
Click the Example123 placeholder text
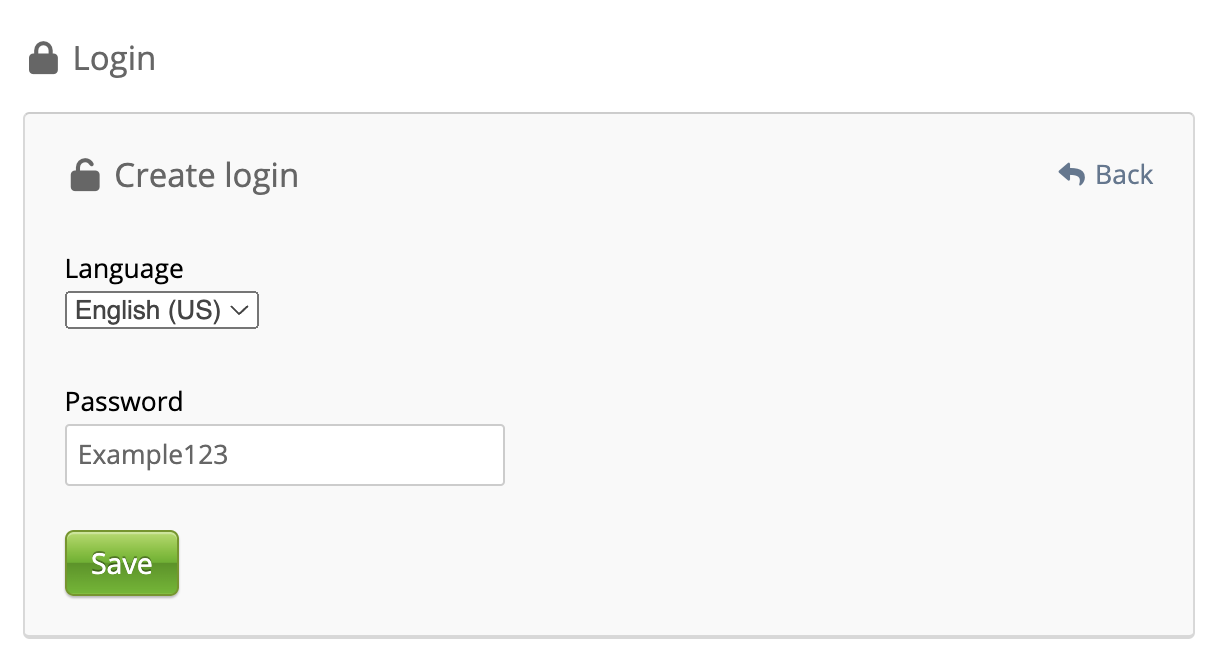click(154, 455)
